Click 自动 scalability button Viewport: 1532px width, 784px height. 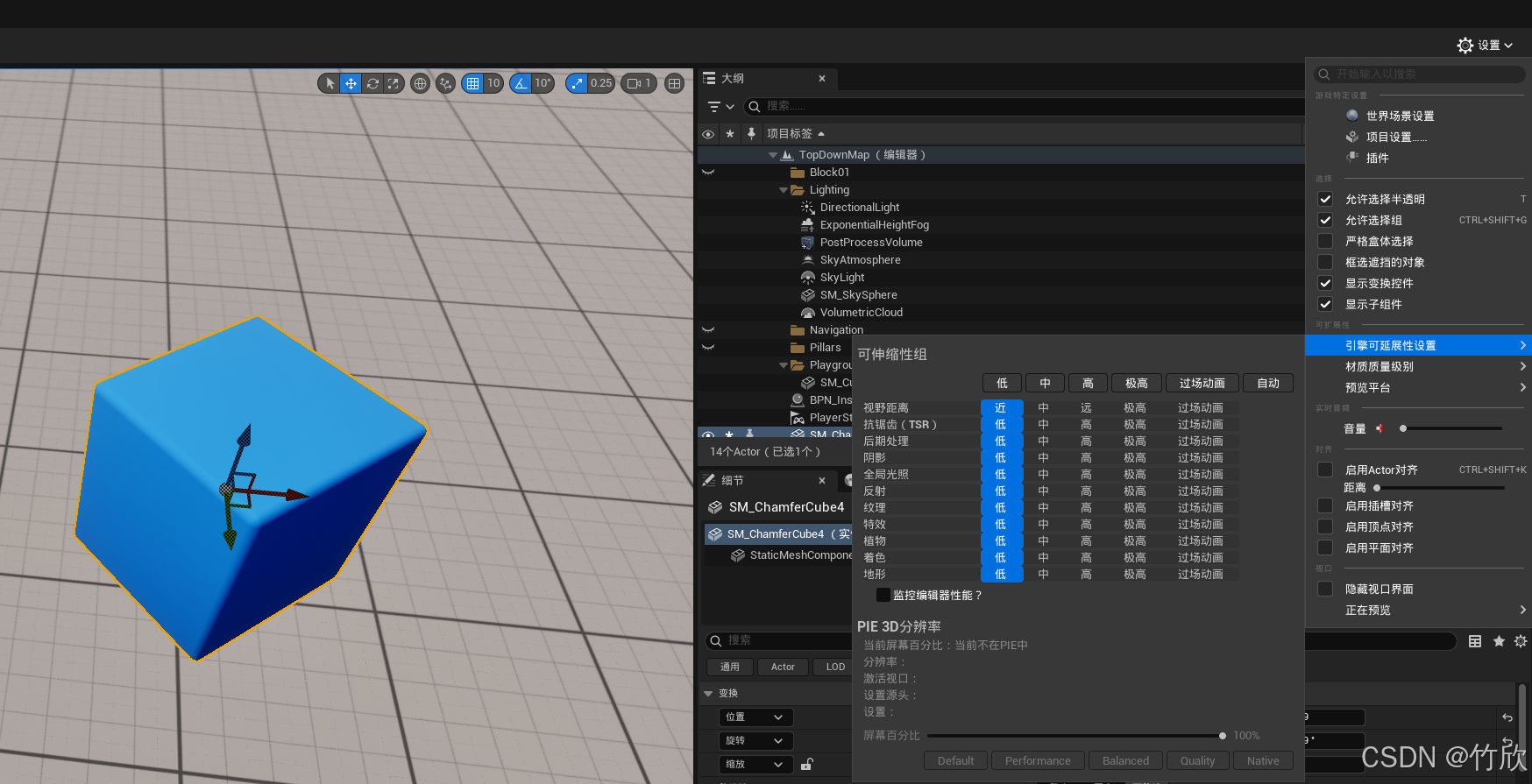pos(1268,383)
